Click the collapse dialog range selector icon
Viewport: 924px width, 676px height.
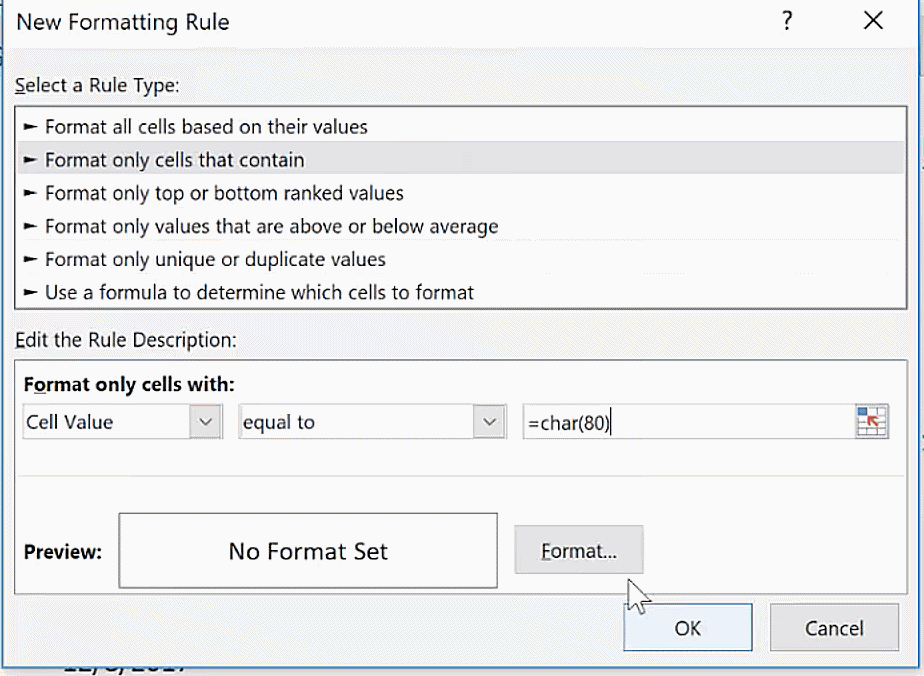click(872, 422)
